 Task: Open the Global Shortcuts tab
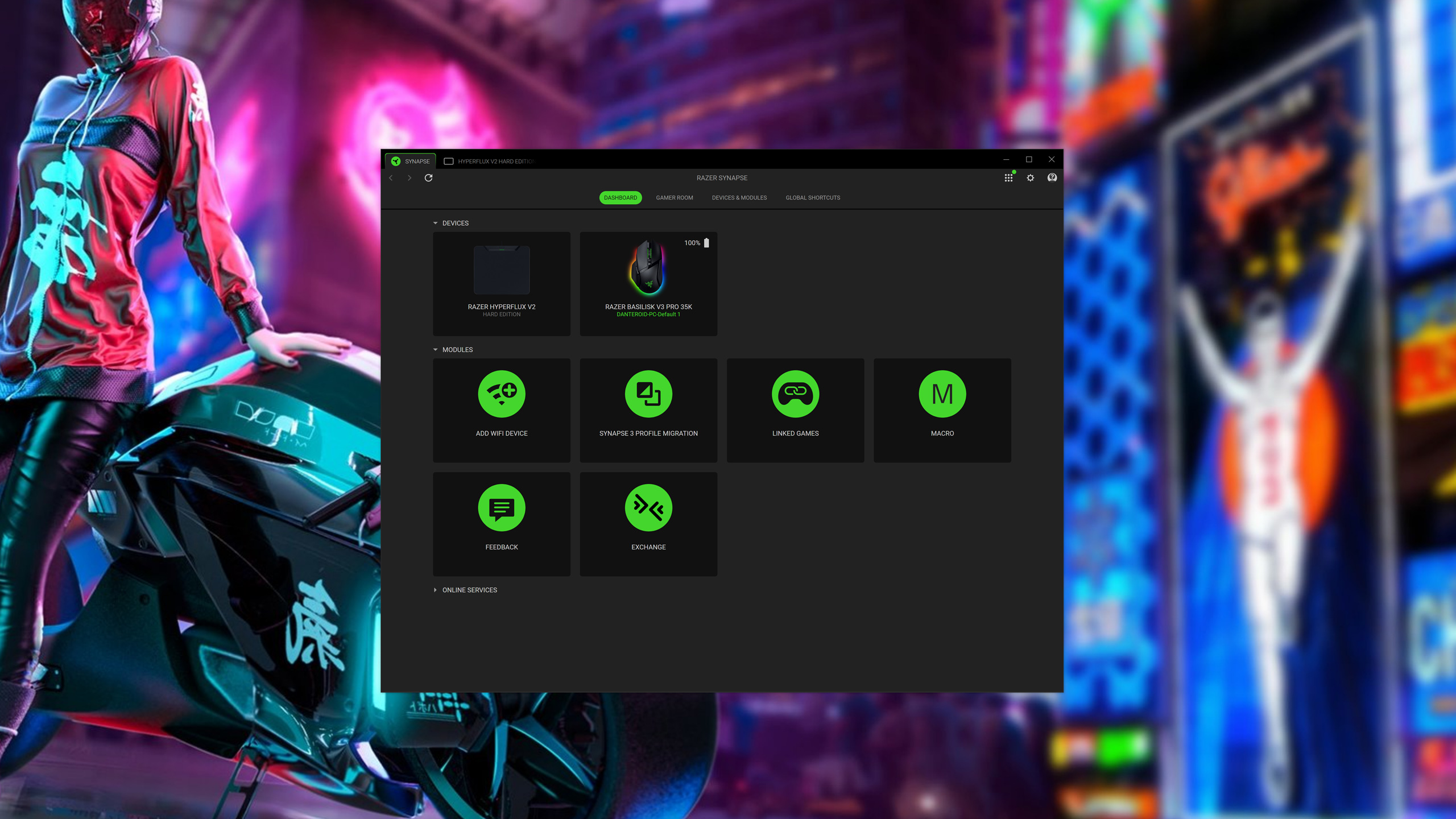[x=812, y=197]
